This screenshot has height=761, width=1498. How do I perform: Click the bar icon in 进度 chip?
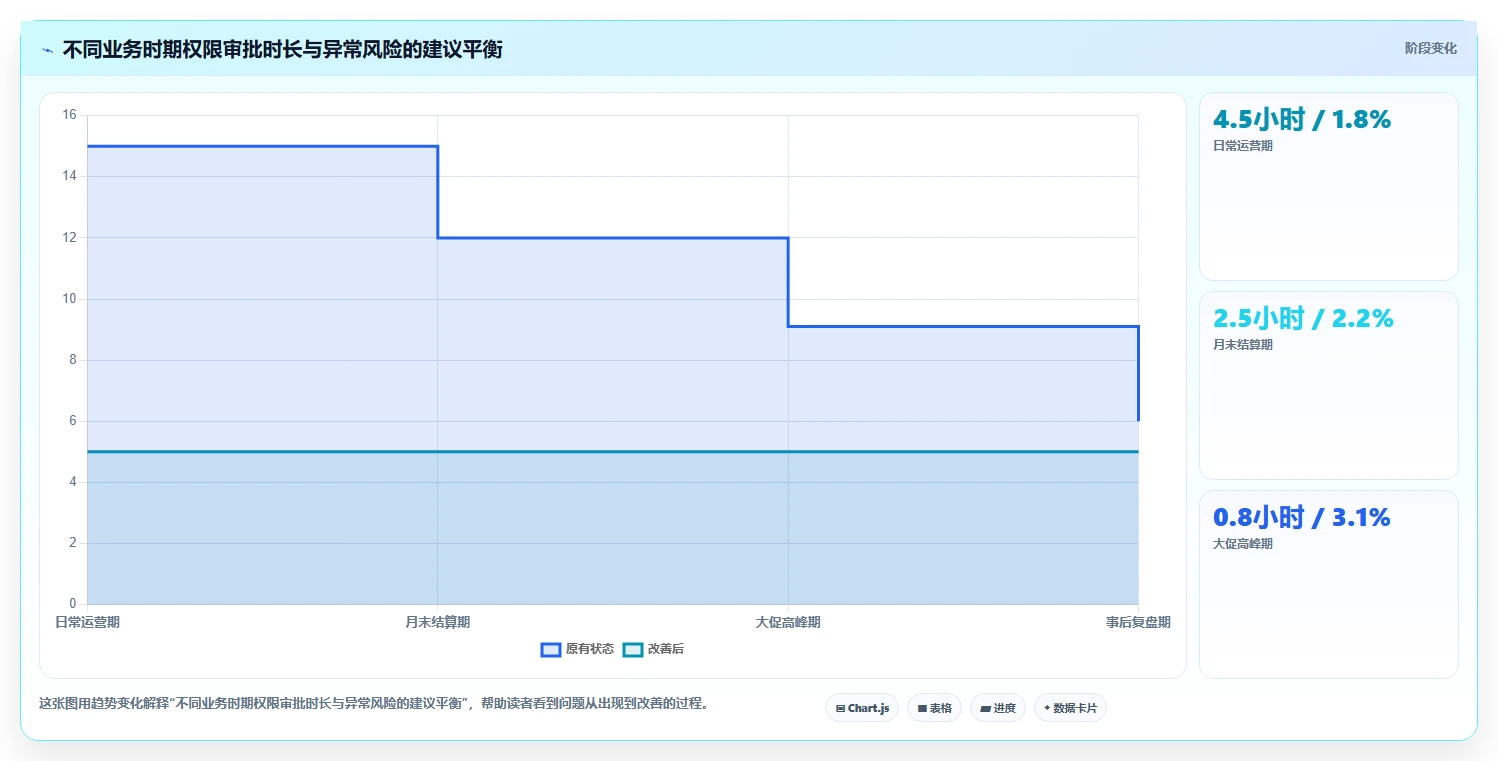click(x=985, y=708)
